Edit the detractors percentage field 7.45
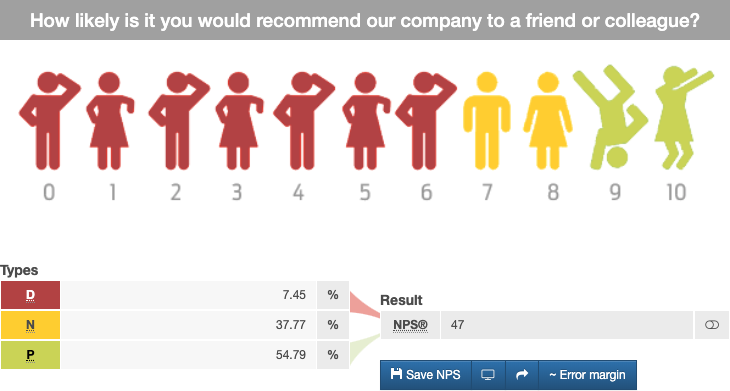The image size is (730, 391). [x=189, y=295]
